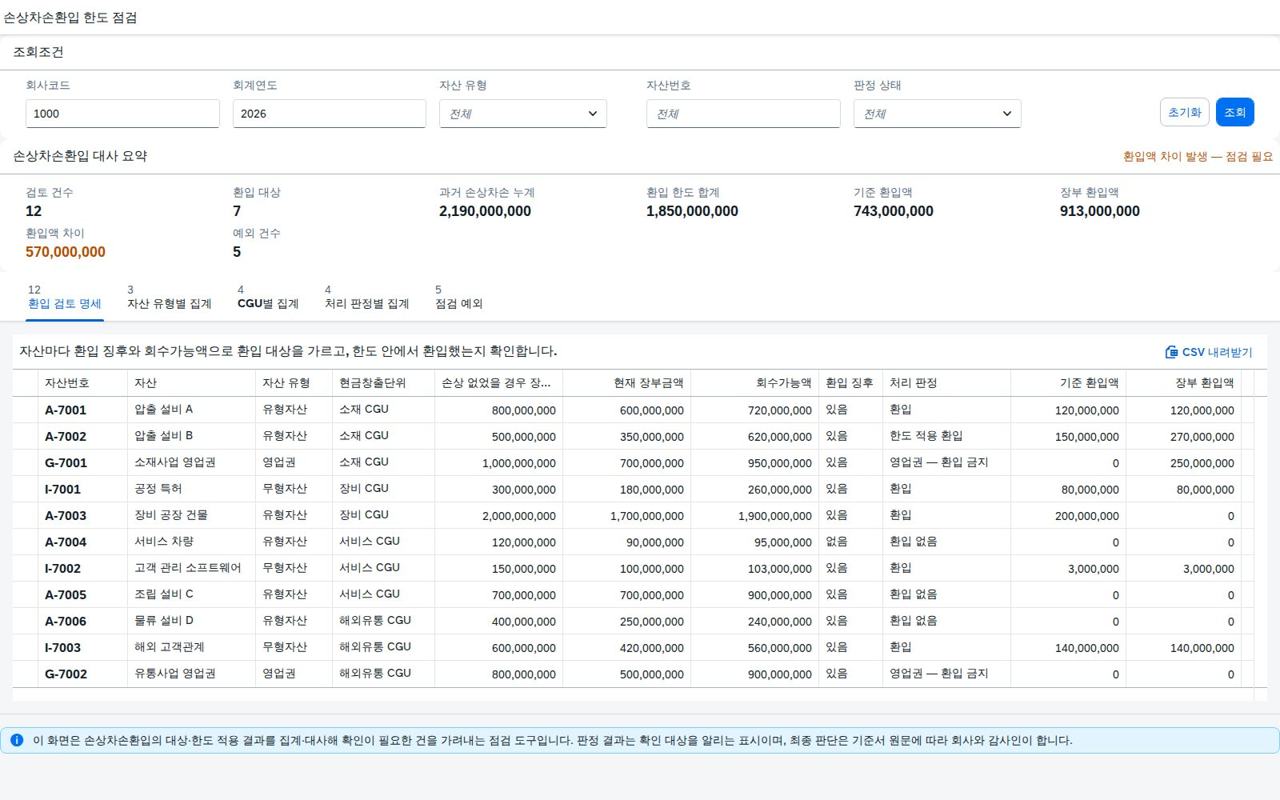Click the 현재 장부금액 column header
Viewport: 1280px width, 800px height.
point(627,383)
